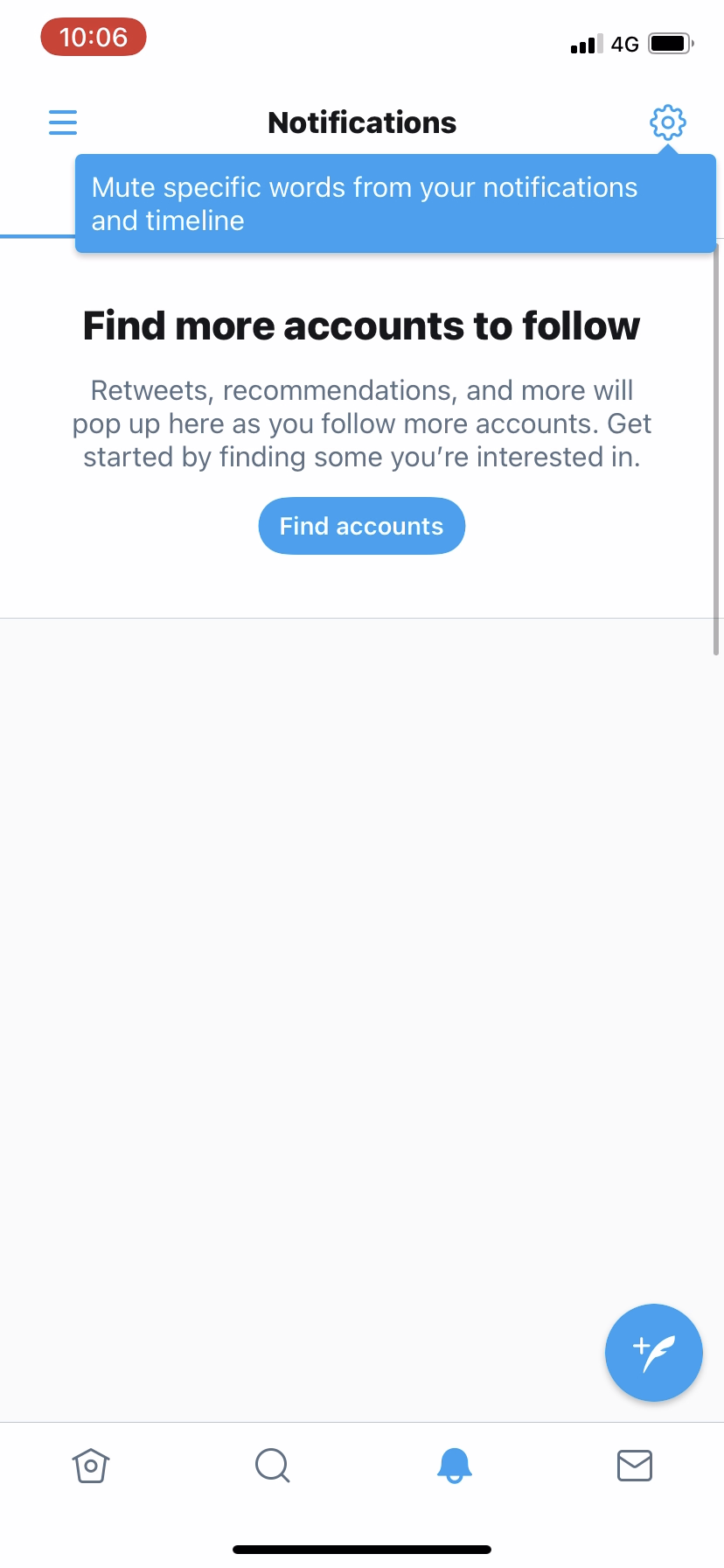Open Direct Messages via the envelope icon
This screenshot has height=1568, width=724.
click(x=634, y=1466)
